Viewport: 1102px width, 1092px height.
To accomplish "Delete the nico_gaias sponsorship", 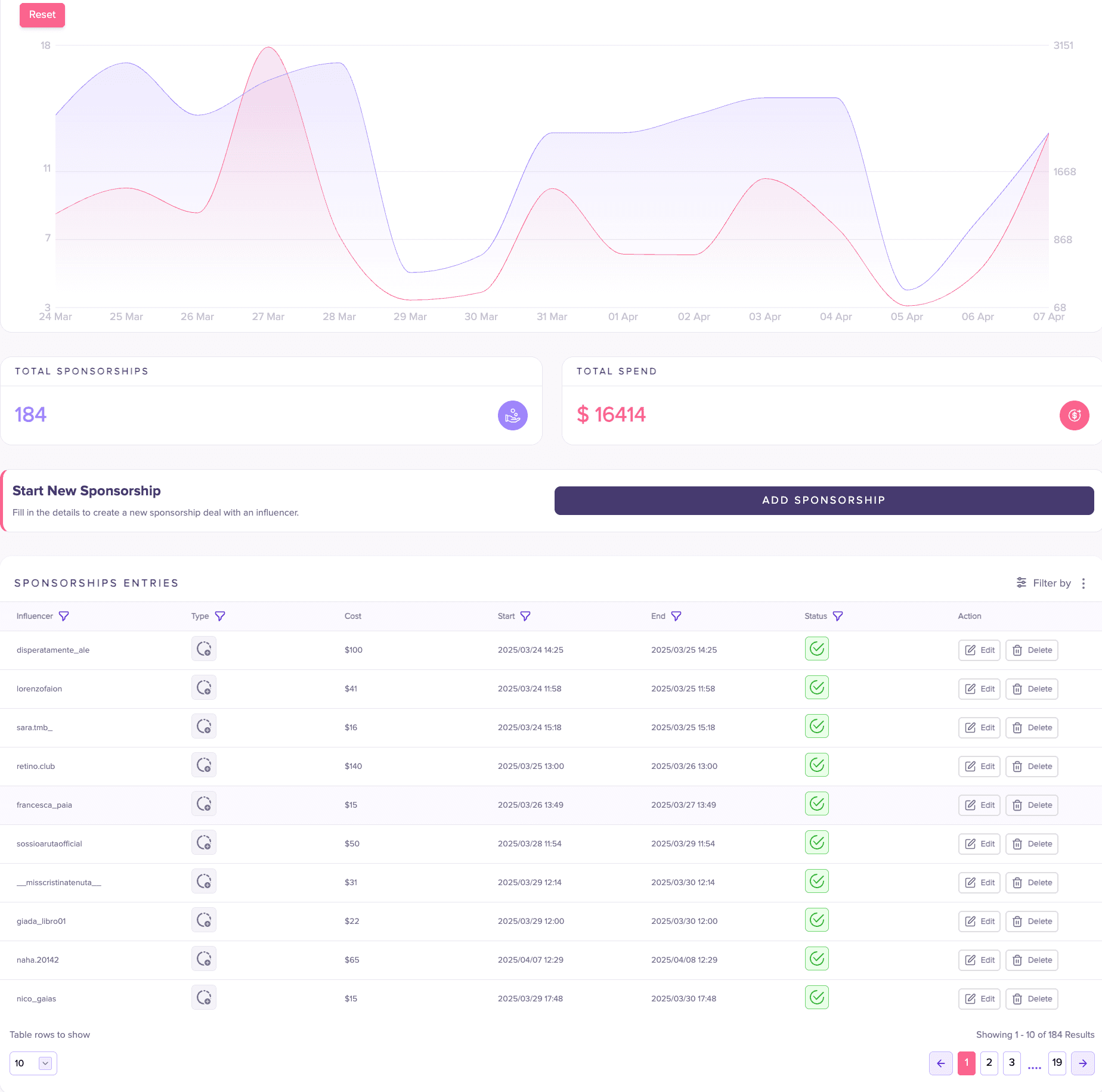I will pyautogui.click(x=1032, y=999).
